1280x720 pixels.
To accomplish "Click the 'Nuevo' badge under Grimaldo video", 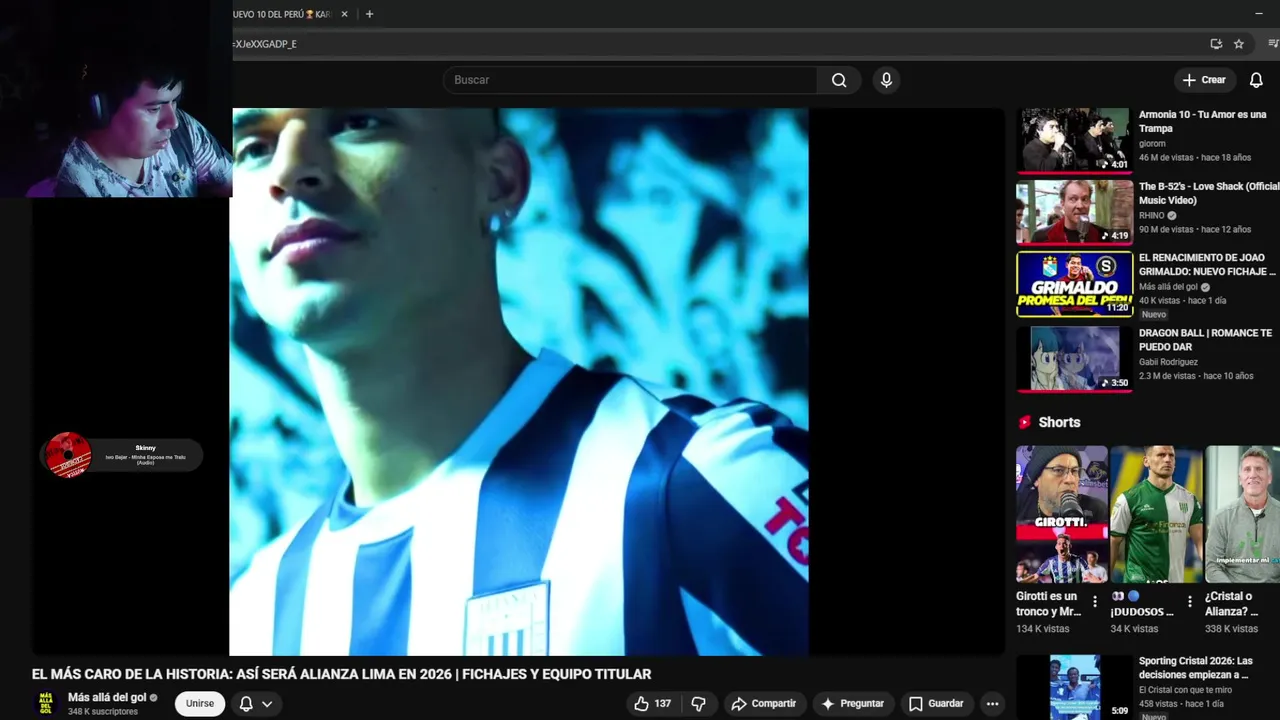I will 1153,315.
